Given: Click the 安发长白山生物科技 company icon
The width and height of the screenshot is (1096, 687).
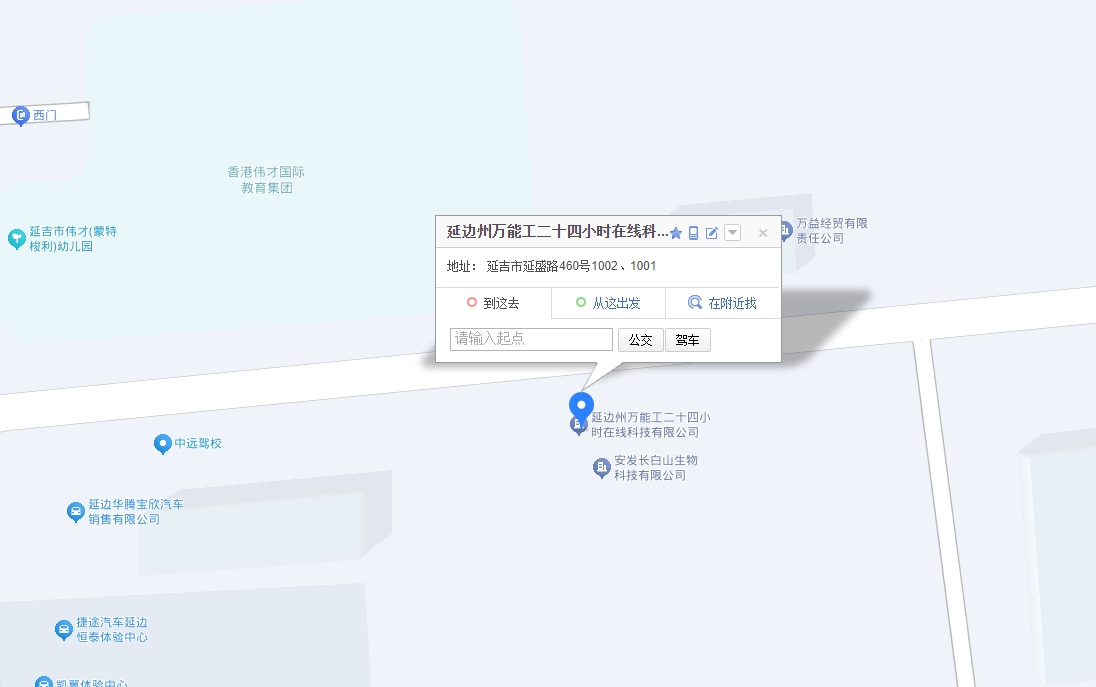Looking at the screenshot, I should [601, 467].
